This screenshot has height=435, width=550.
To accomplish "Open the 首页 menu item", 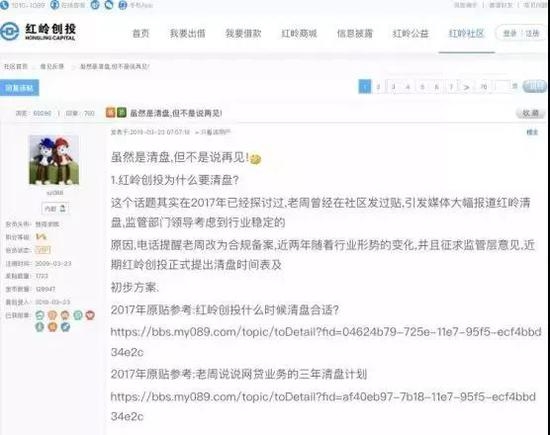I will tap(141, 33).
